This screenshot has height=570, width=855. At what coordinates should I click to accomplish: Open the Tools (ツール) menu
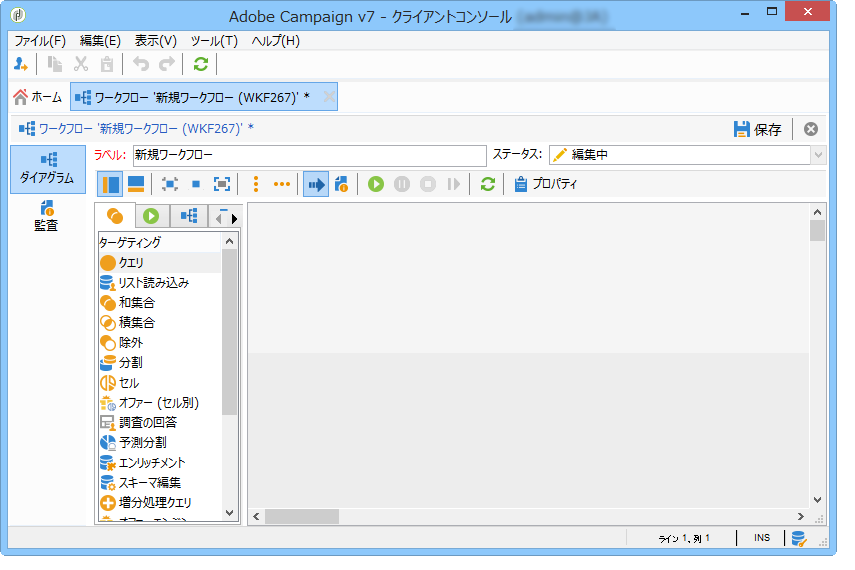pos(214,41)
